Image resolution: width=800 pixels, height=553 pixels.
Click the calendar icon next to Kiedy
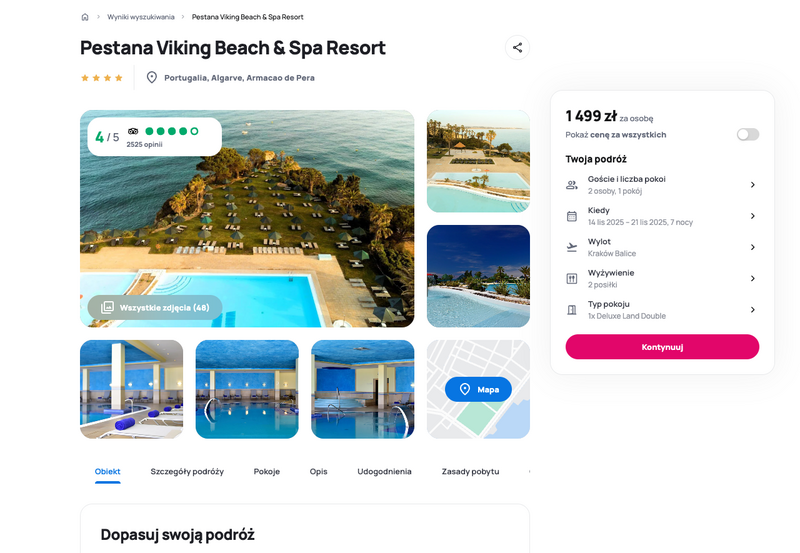(x=572, y=216)
